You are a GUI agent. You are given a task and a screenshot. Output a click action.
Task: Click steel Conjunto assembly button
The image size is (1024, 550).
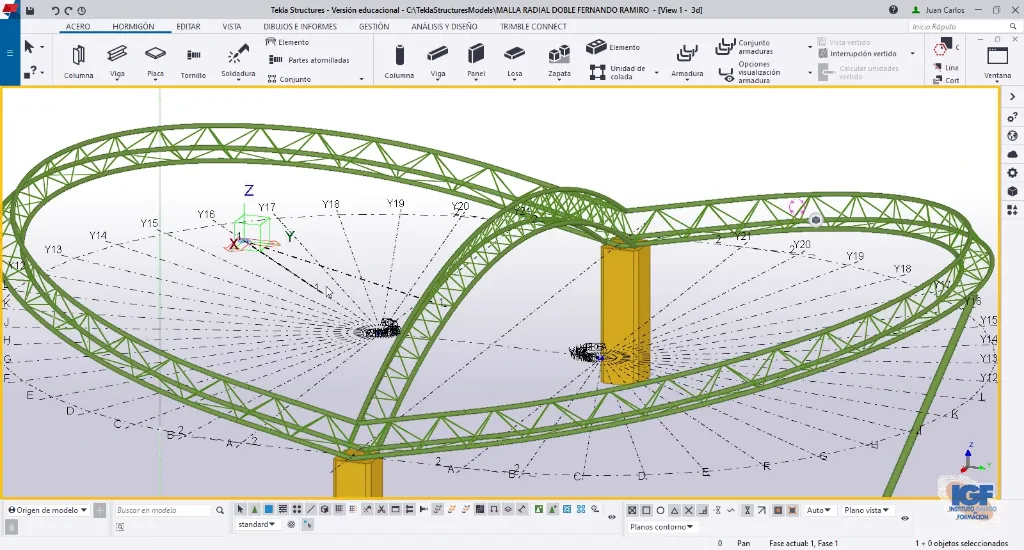tap(289, 79)
